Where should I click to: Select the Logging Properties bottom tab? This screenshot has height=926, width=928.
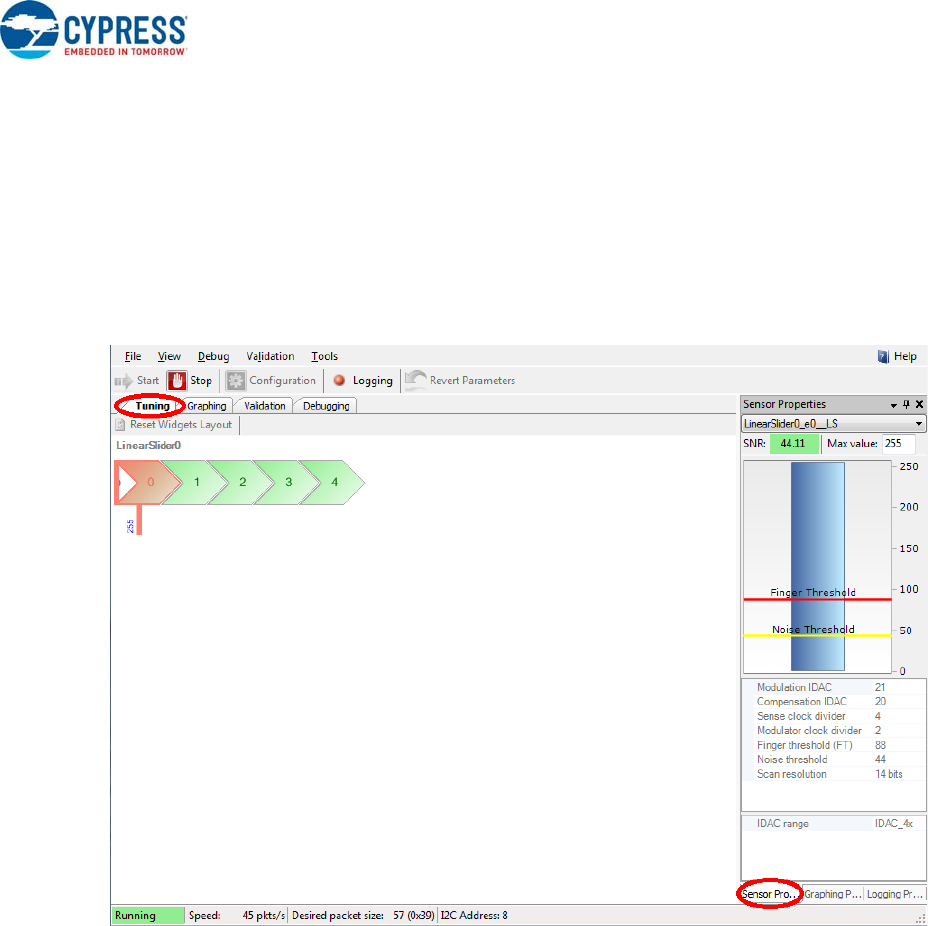[895, 894]
